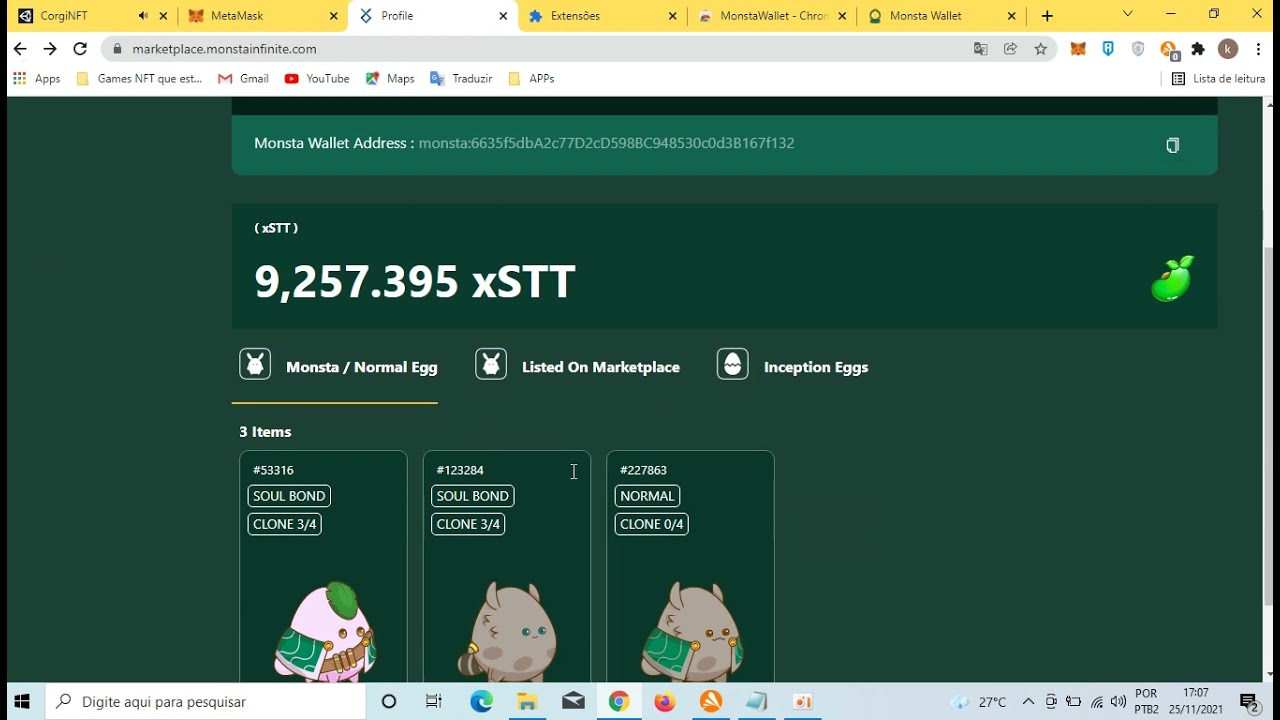The height and width of the screenshot is (720, 1280).
Task: Open Monsta card #227863
Action: 690,567
